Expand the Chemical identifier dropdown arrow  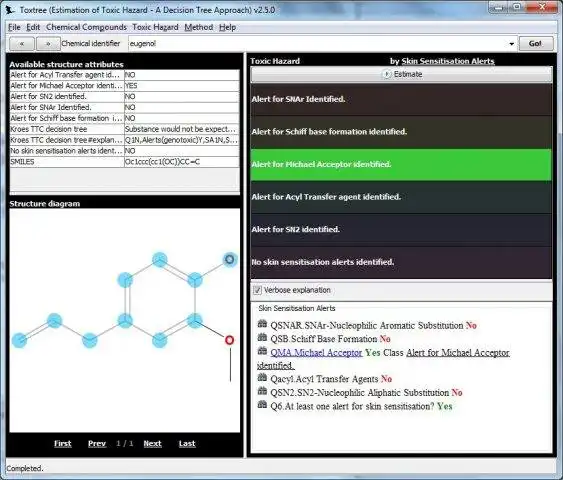pyautogui.click(x=512, y=44)
